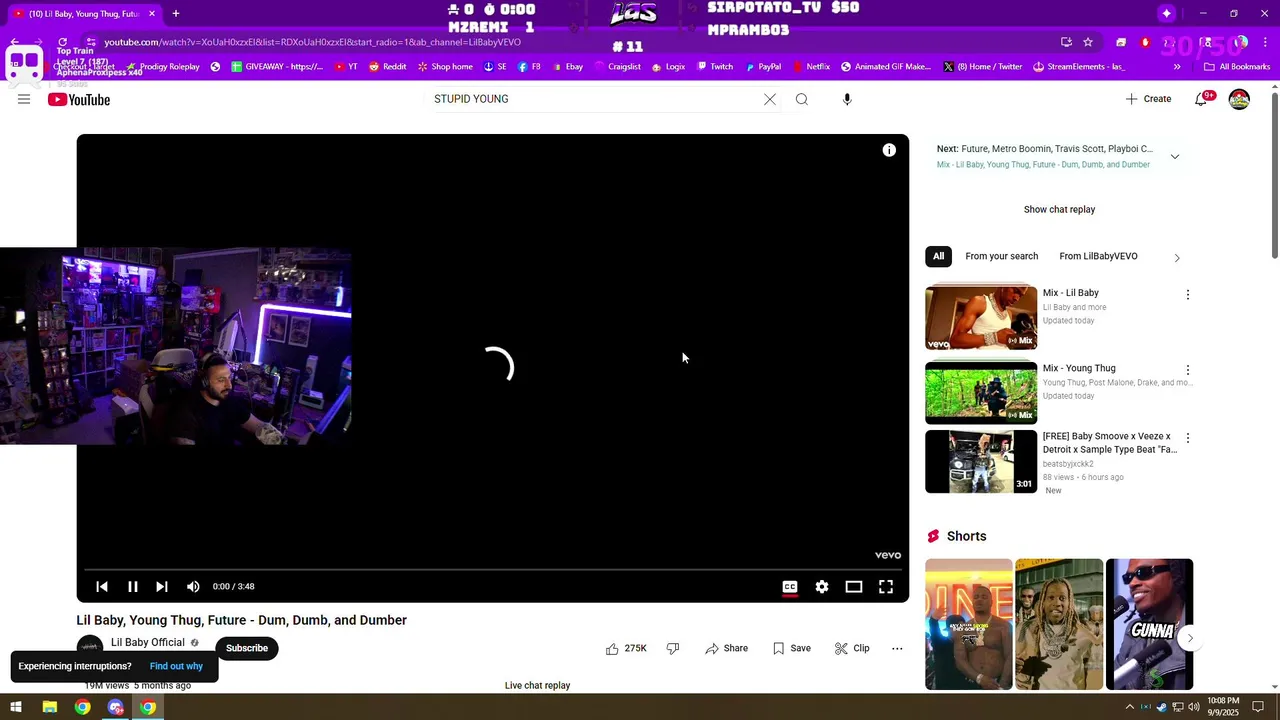Viewport: 1280px width, 720px height.
Task: Open the video info card icon
Action: 889,150
